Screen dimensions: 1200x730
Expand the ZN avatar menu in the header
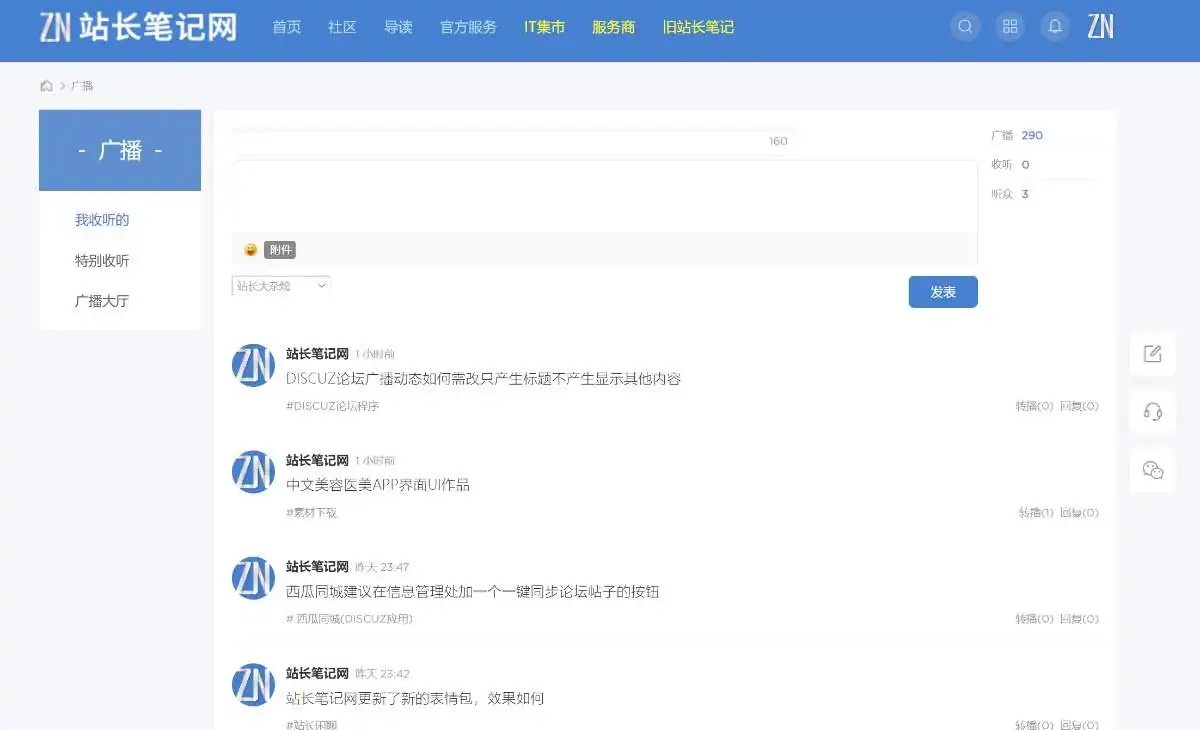[1101, 27]
